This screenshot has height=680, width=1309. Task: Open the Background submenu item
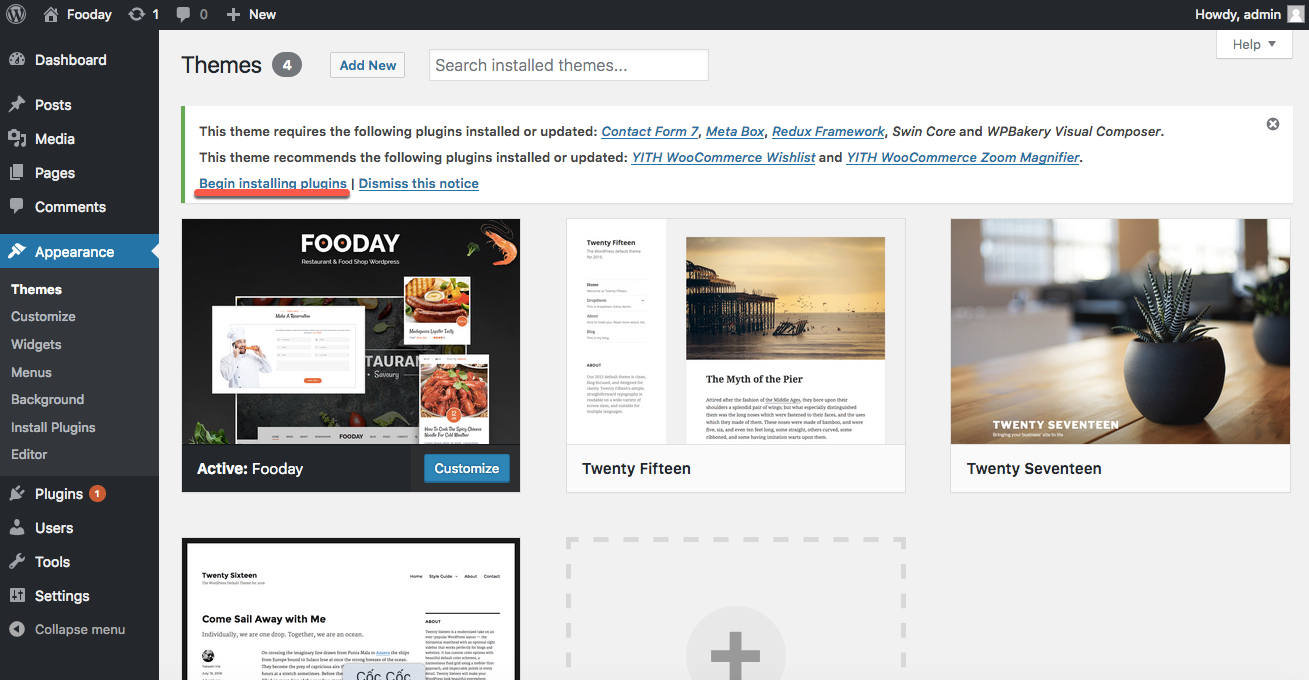[47, 399]
